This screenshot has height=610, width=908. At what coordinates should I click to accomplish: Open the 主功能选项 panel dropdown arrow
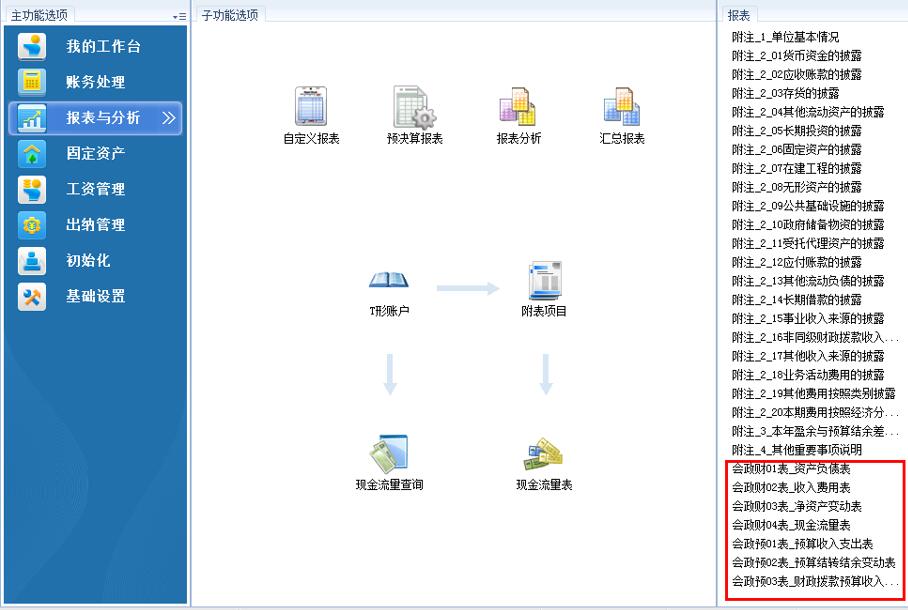tap(179, 17)
